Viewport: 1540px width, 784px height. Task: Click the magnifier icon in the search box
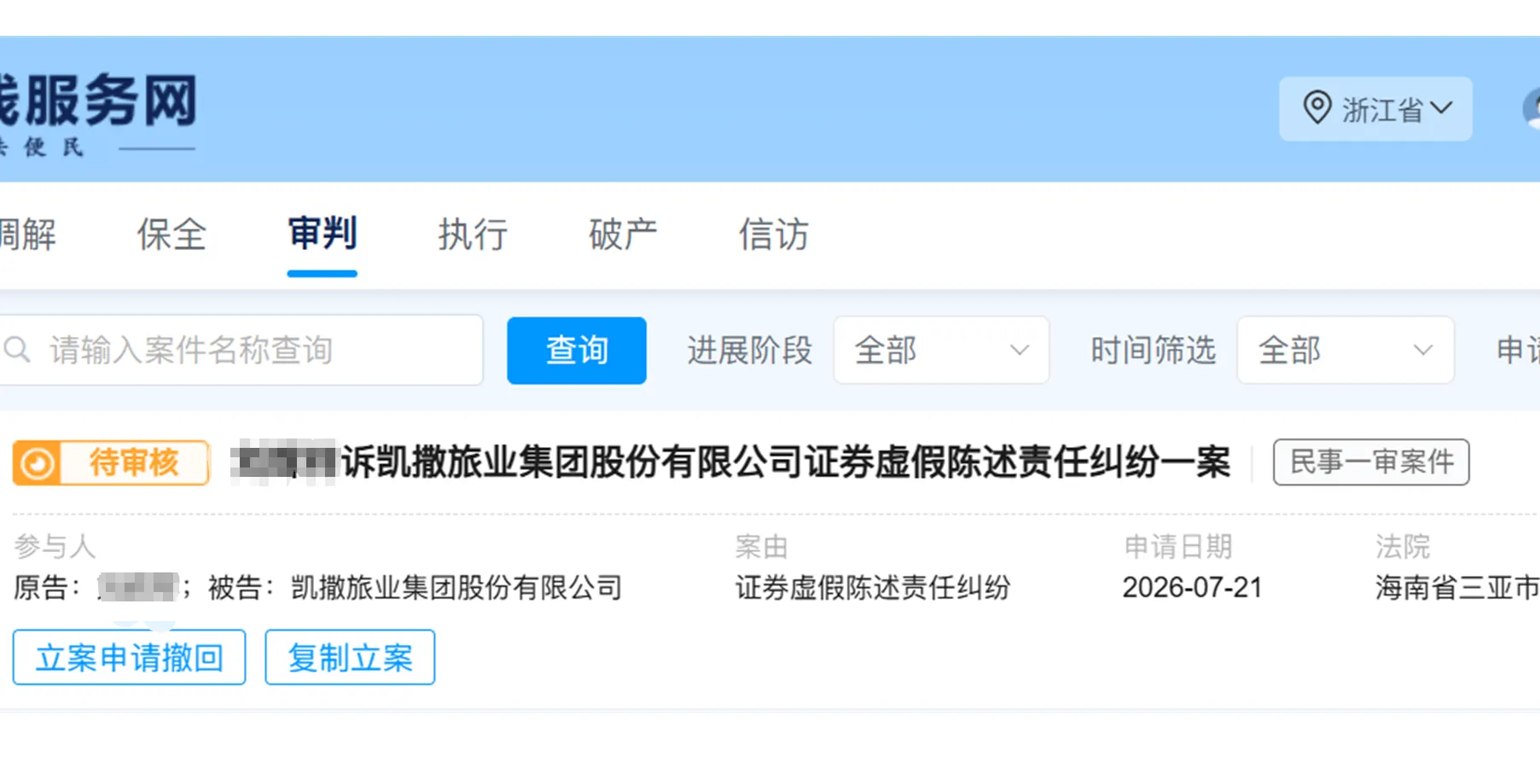17,350
